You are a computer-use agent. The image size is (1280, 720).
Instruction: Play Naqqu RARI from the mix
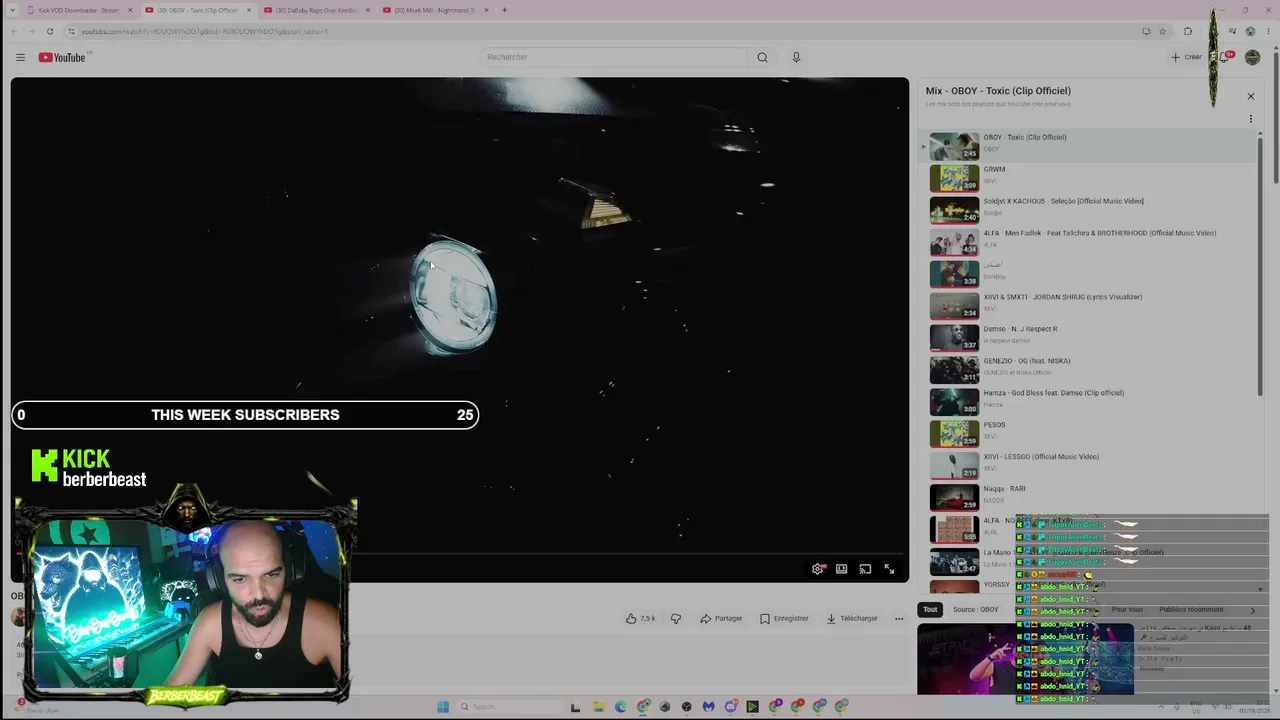1088,498
